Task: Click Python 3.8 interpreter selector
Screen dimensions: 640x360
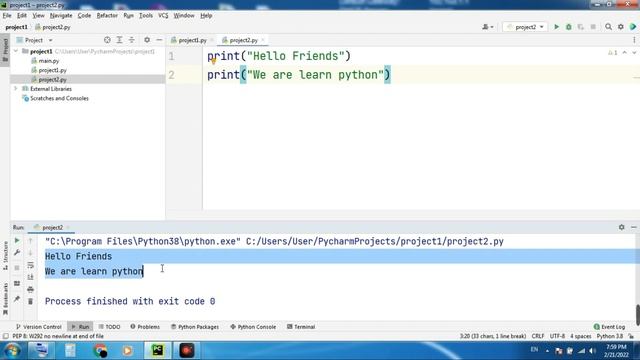Action: [x=609, y=336]
